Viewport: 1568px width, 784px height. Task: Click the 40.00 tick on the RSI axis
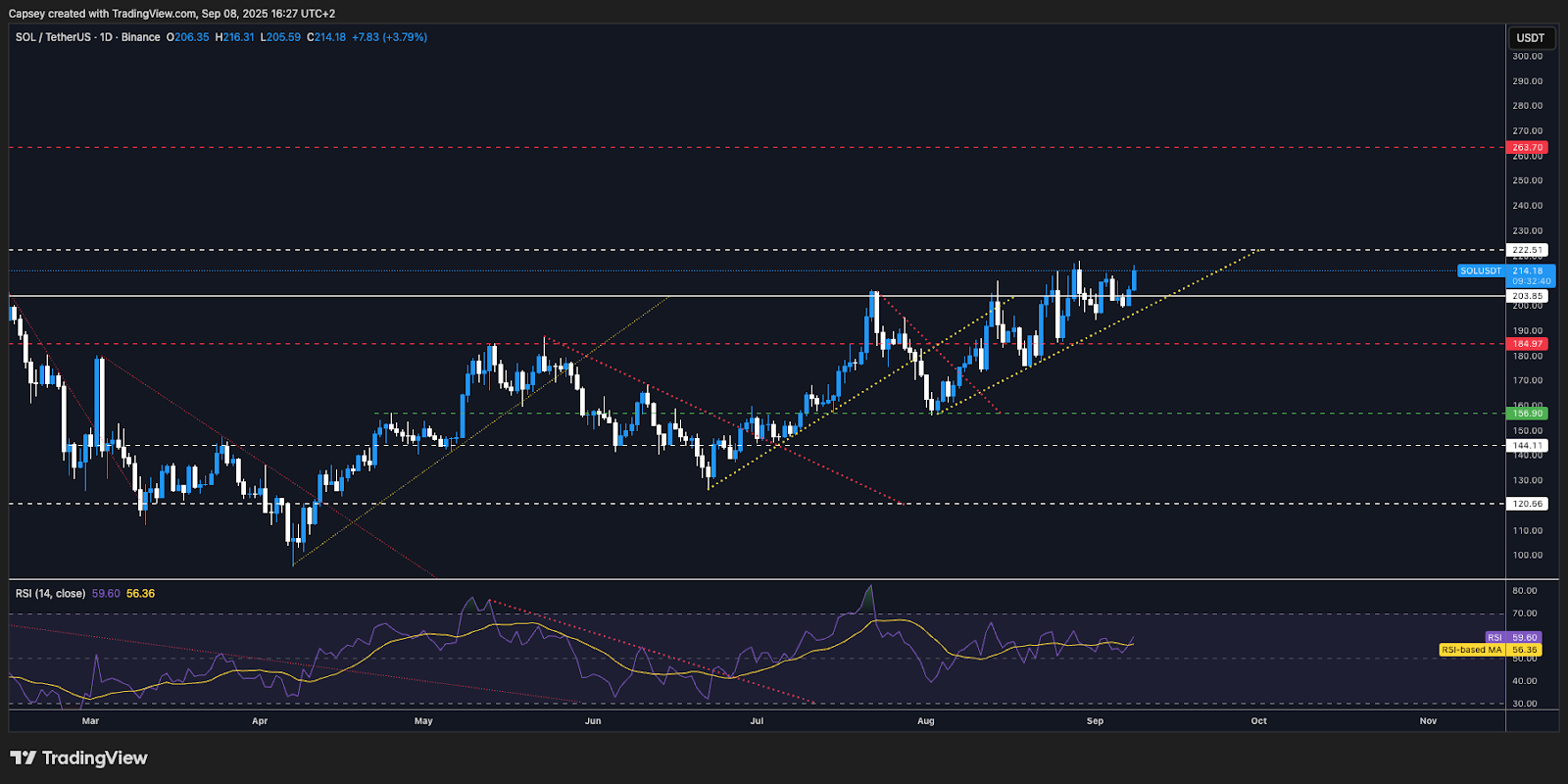[x=1524, y=681]
